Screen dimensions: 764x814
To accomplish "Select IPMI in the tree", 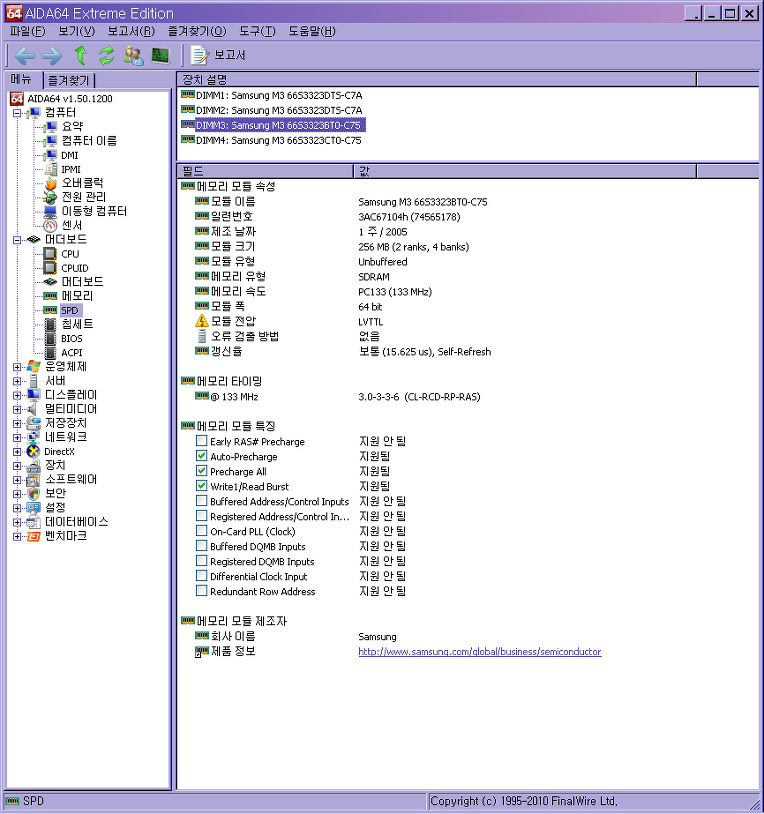I will pyautogui.click(x=71, y=169).
